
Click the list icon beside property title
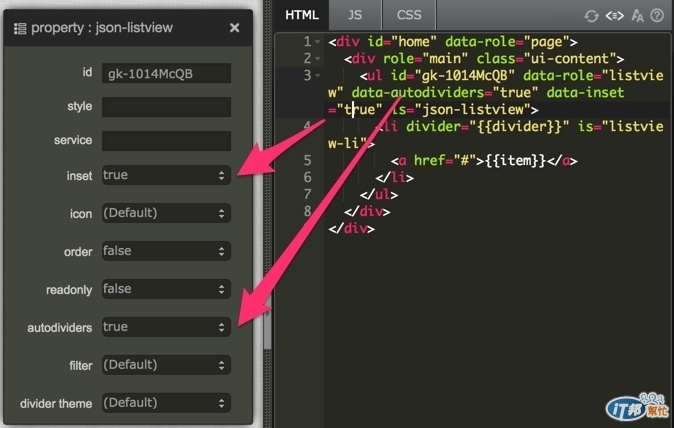[x=20, y=28]
